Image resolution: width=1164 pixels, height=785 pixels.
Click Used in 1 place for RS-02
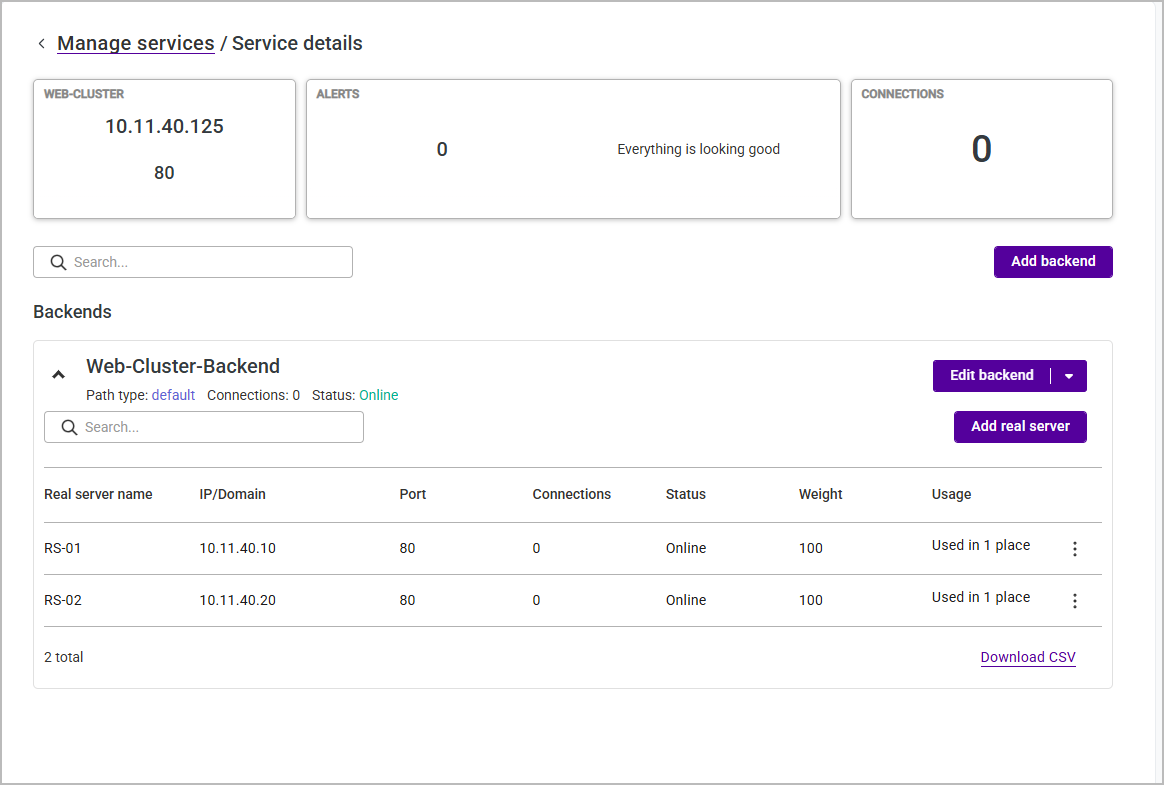point(981,598)
